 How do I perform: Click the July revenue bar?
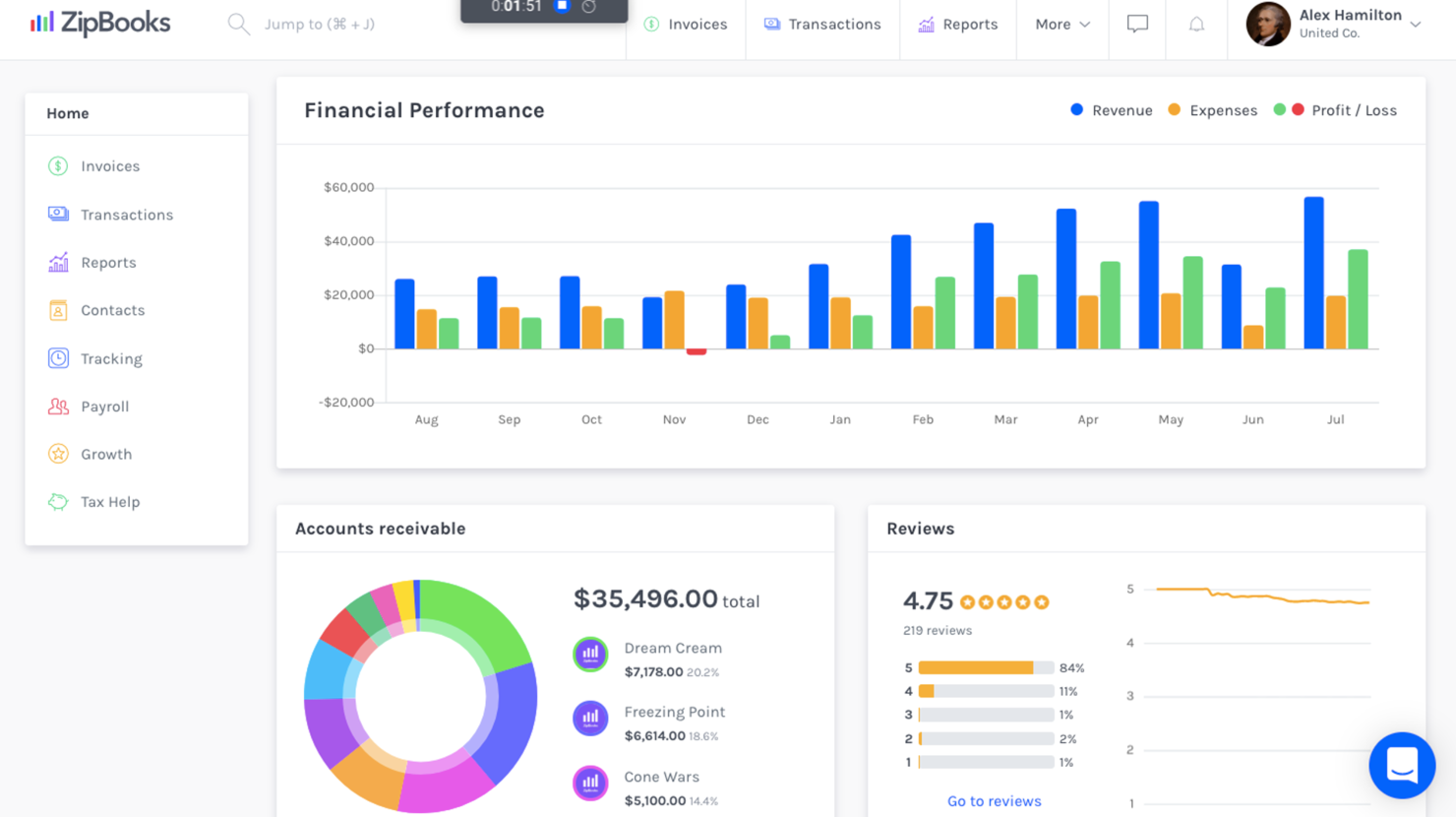click(x=1313, y=273)
